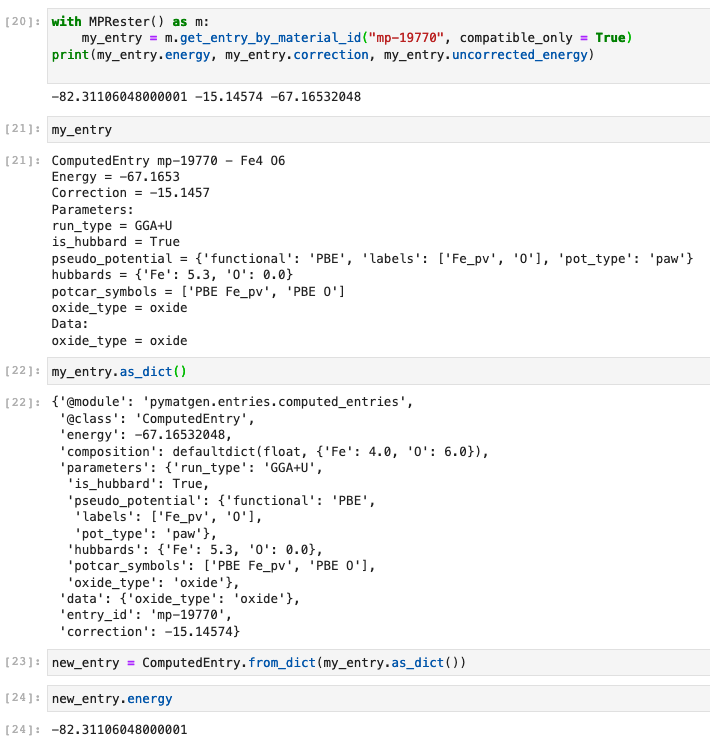
Task: Click the ''entry_id': 'mp-19770'' line
Action: (x=146, y=615)
